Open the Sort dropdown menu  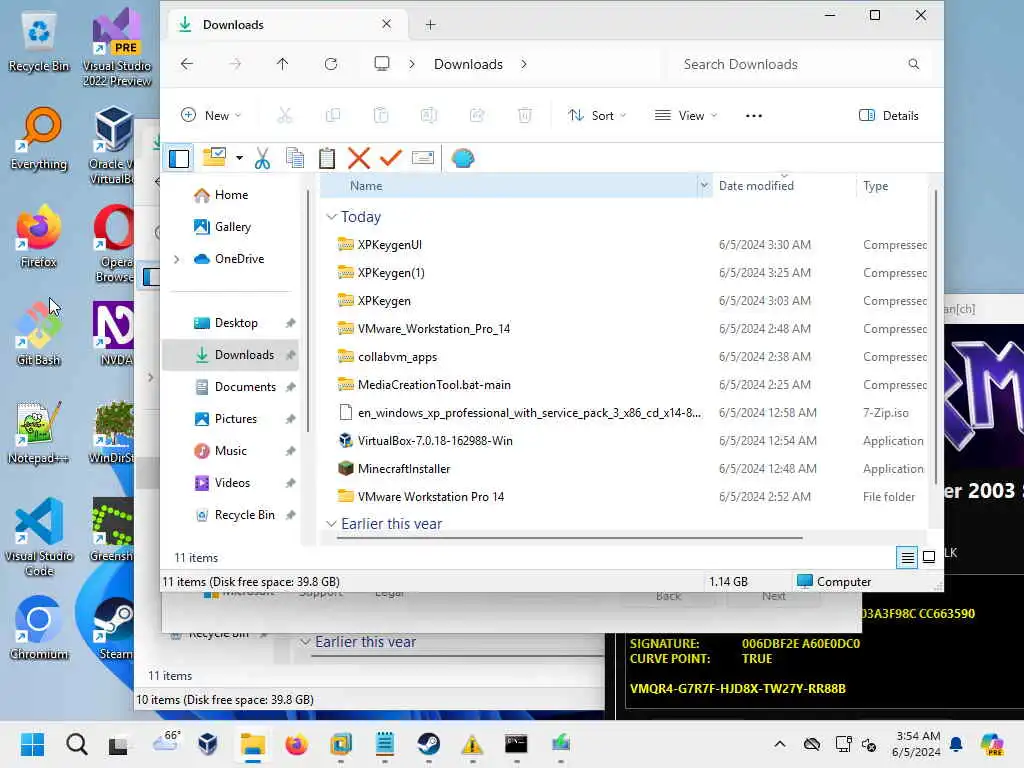point(597,116)
